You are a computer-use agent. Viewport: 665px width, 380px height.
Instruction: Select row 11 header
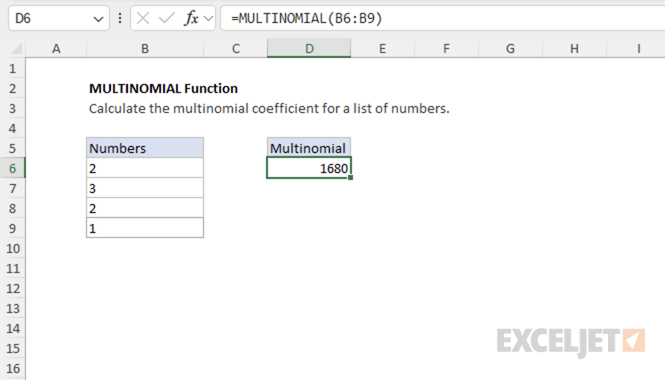pyautogui.click(x=13, y=268)
